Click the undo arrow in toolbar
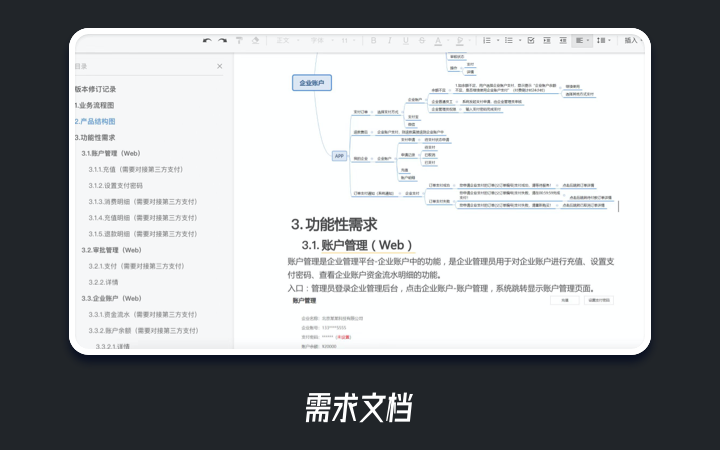720x450 pixels. [207, 41]
